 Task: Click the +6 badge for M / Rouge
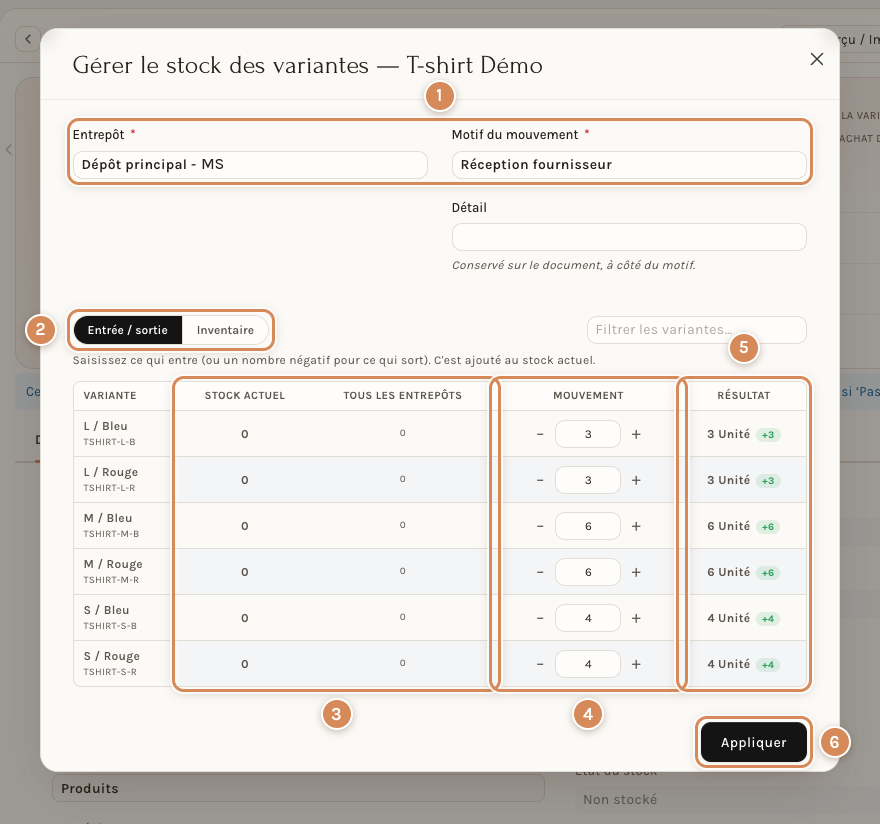coord(768,573)
